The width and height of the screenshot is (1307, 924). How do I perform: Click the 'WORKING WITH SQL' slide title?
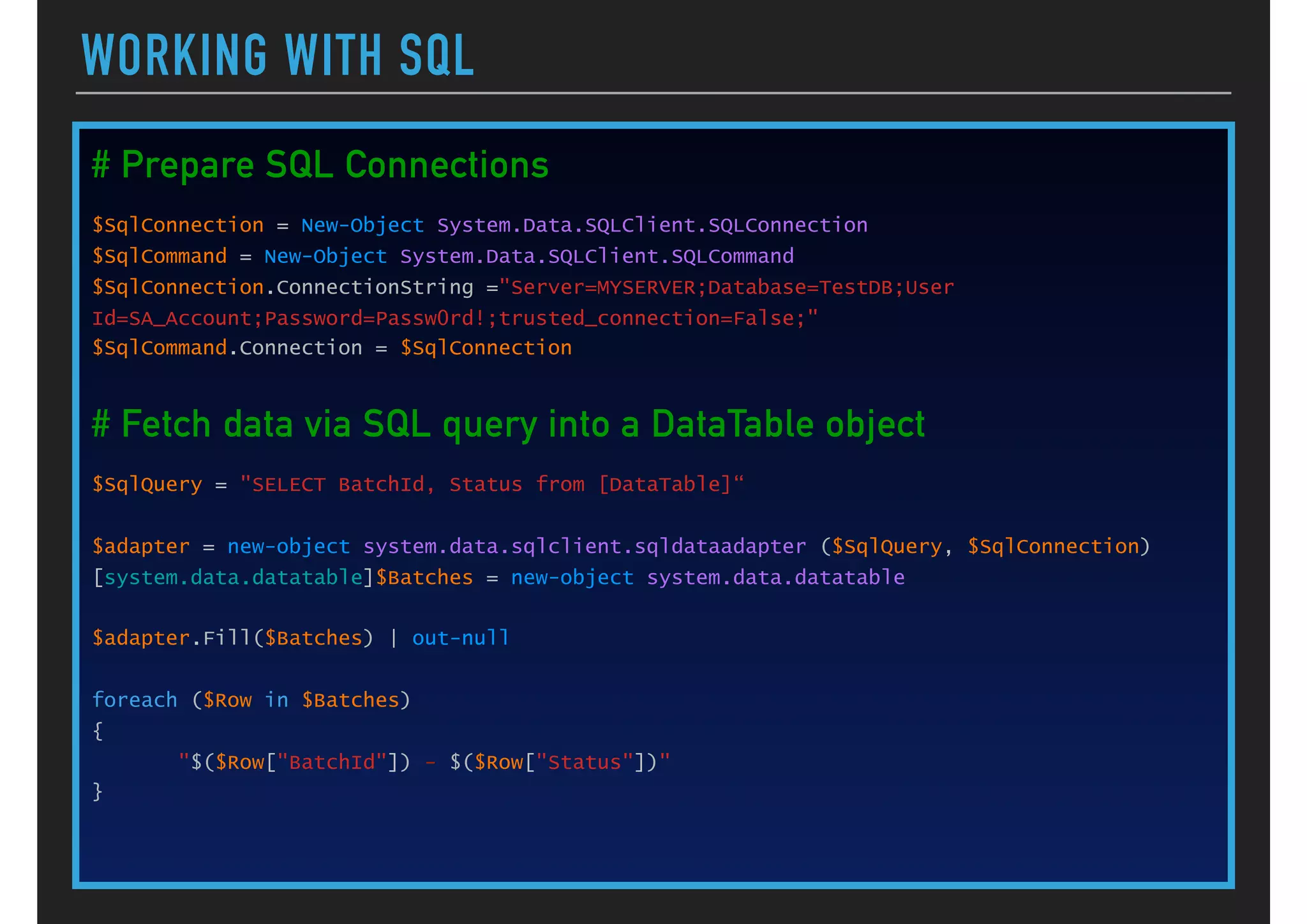pos(278,56)
